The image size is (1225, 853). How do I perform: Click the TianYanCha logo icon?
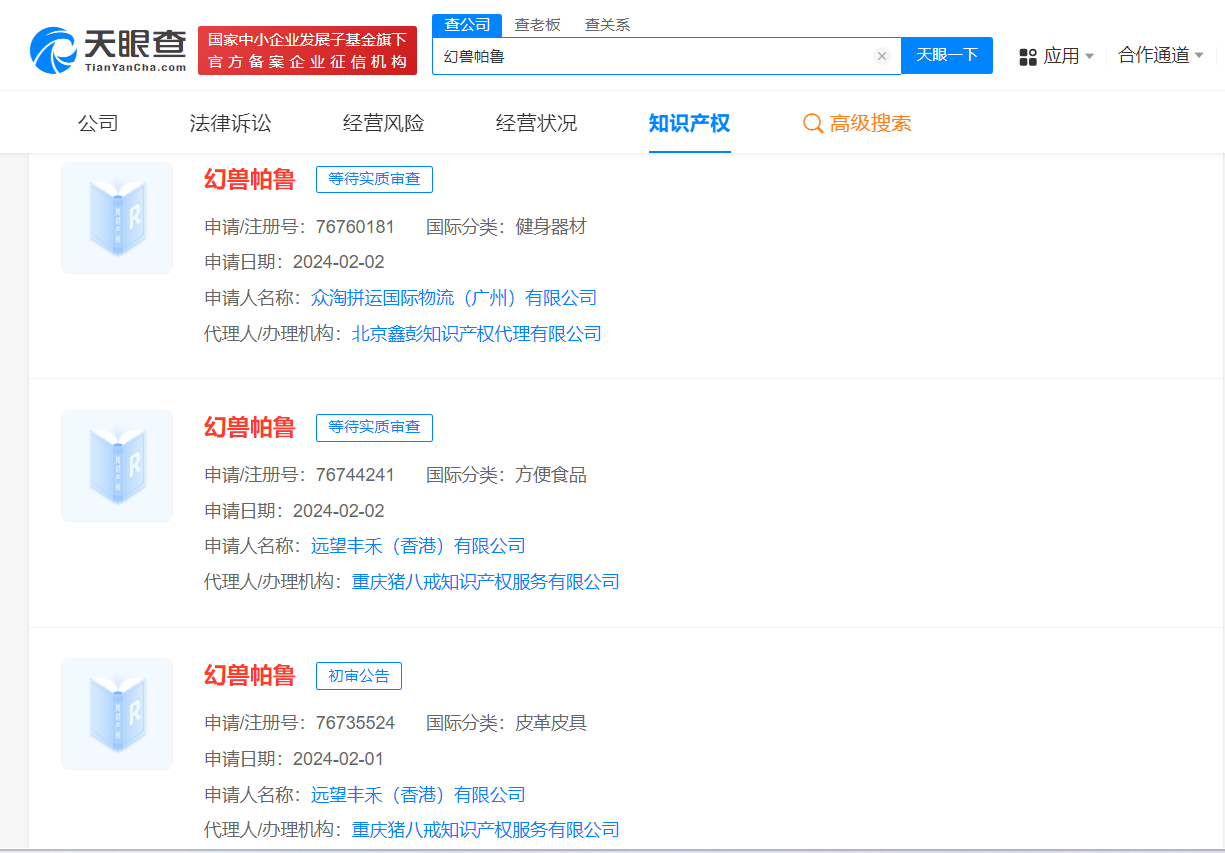point(45,45)
